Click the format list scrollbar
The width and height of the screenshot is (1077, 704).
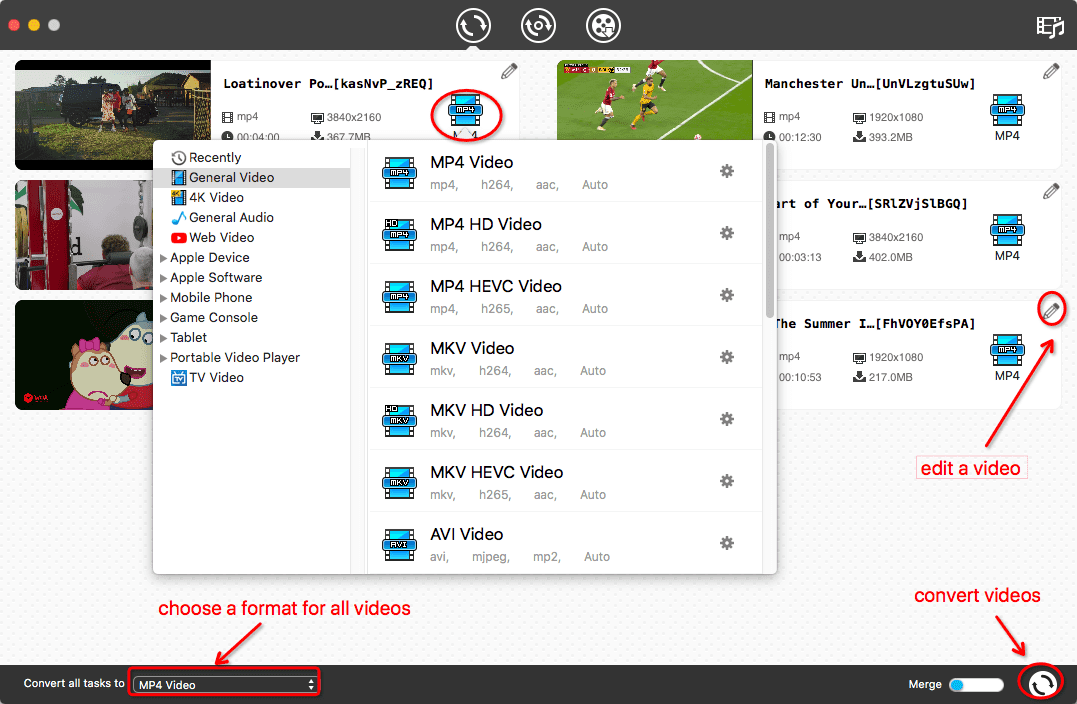pos(770,230)
